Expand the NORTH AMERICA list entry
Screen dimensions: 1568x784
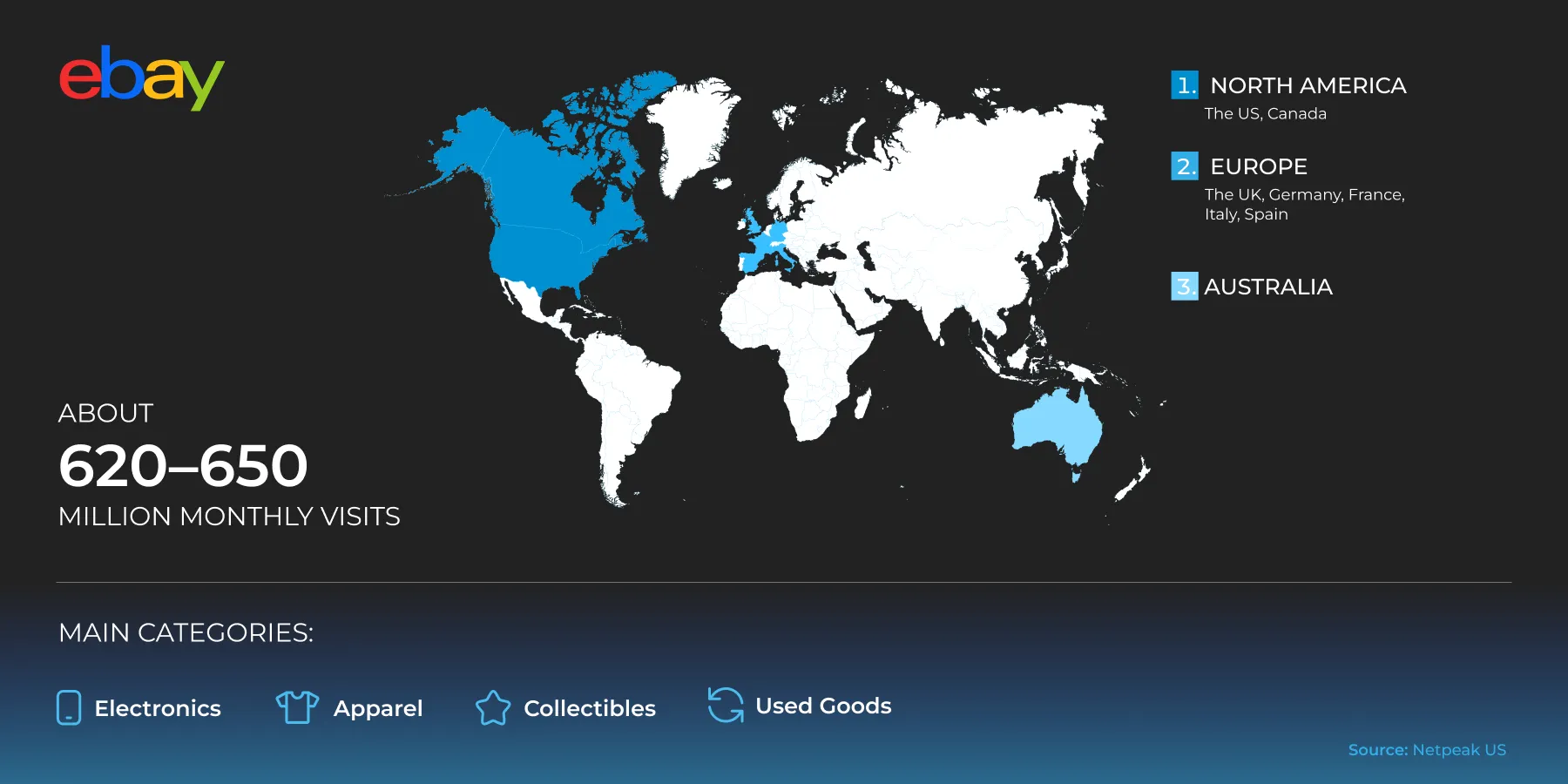coord(1308,86)
